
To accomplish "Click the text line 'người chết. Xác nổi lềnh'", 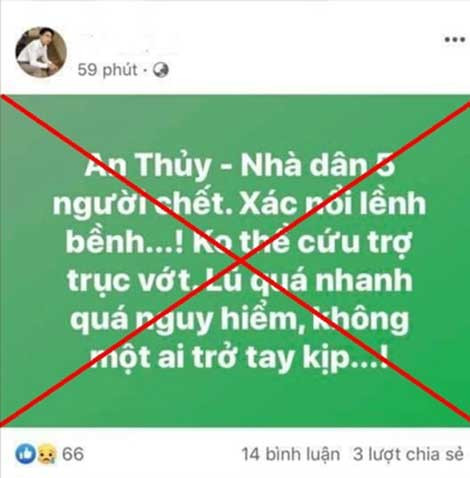I will point(239,204).
